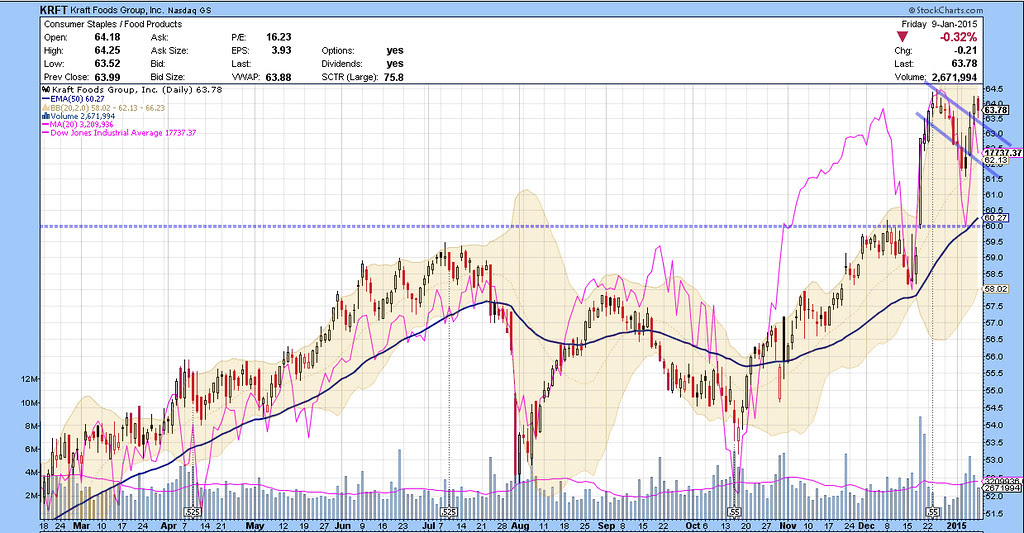Click the volume bars icon in legend

46,116
